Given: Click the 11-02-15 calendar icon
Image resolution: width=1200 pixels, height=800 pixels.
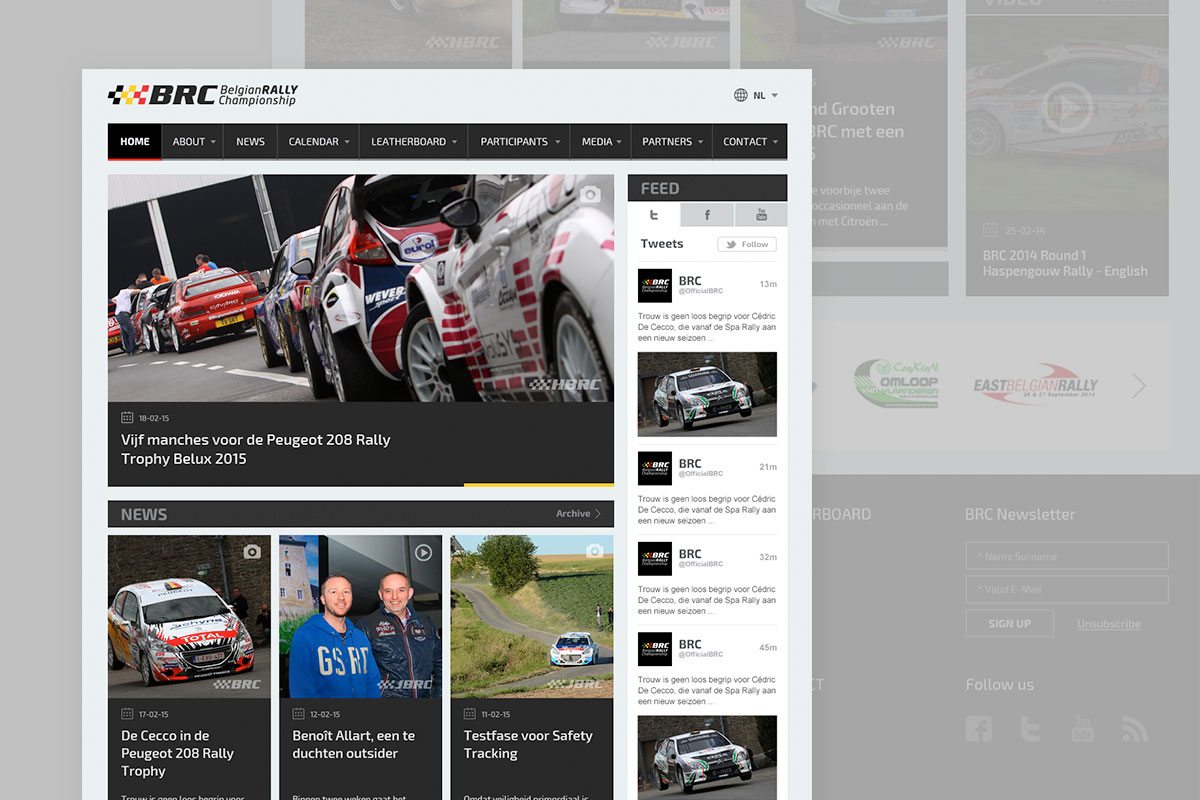Looking at the screenshot, I should coord(470,714).
